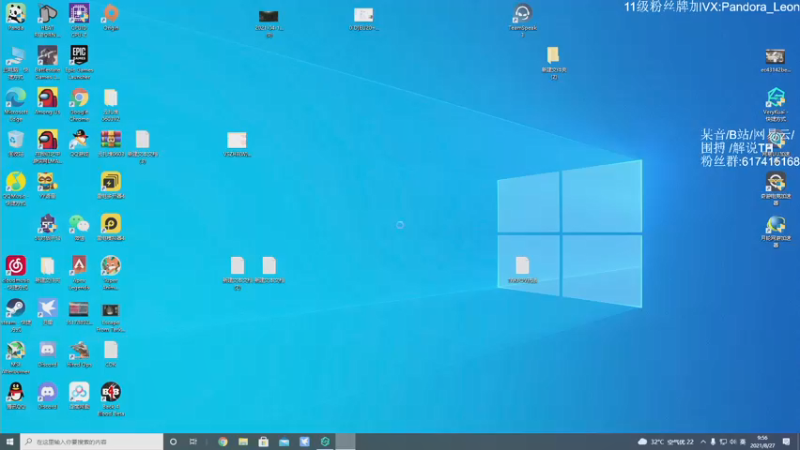Open the Blood Ops desktop shortcut

coord(79,354)
